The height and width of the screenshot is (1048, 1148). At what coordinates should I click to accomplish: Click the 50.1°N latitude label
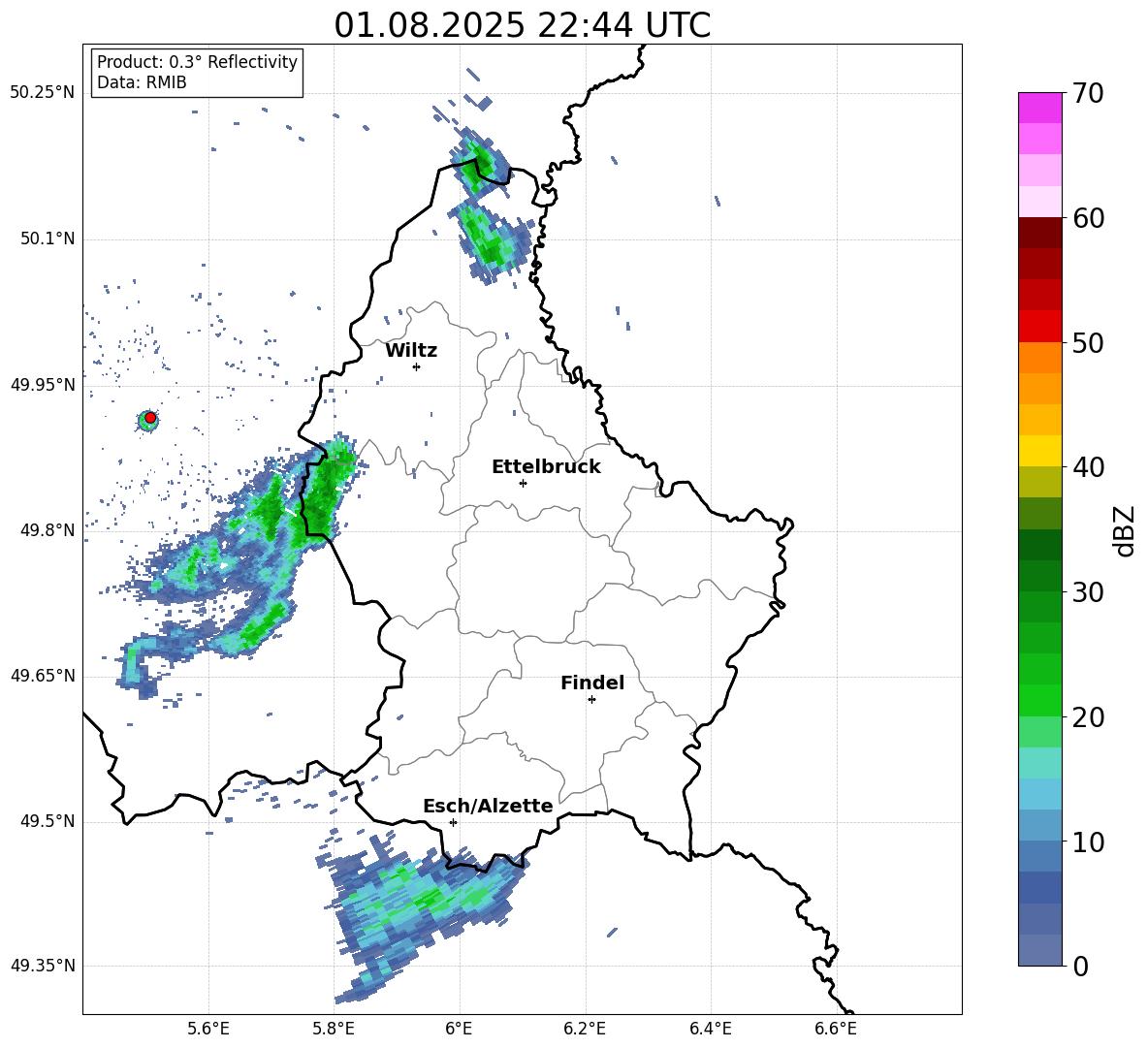48,239
